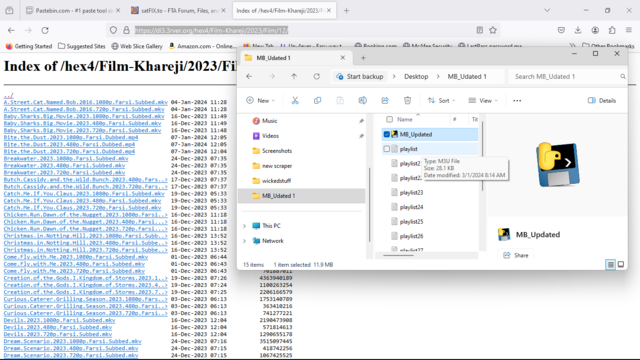Select the Index of /hex4 tab

(x=284, y=11)
